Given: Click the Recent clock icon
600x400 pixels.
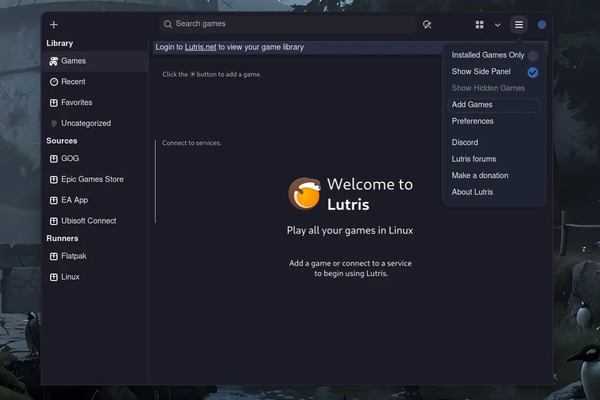Looking at the screenshot, I should (x=54, y=82).
